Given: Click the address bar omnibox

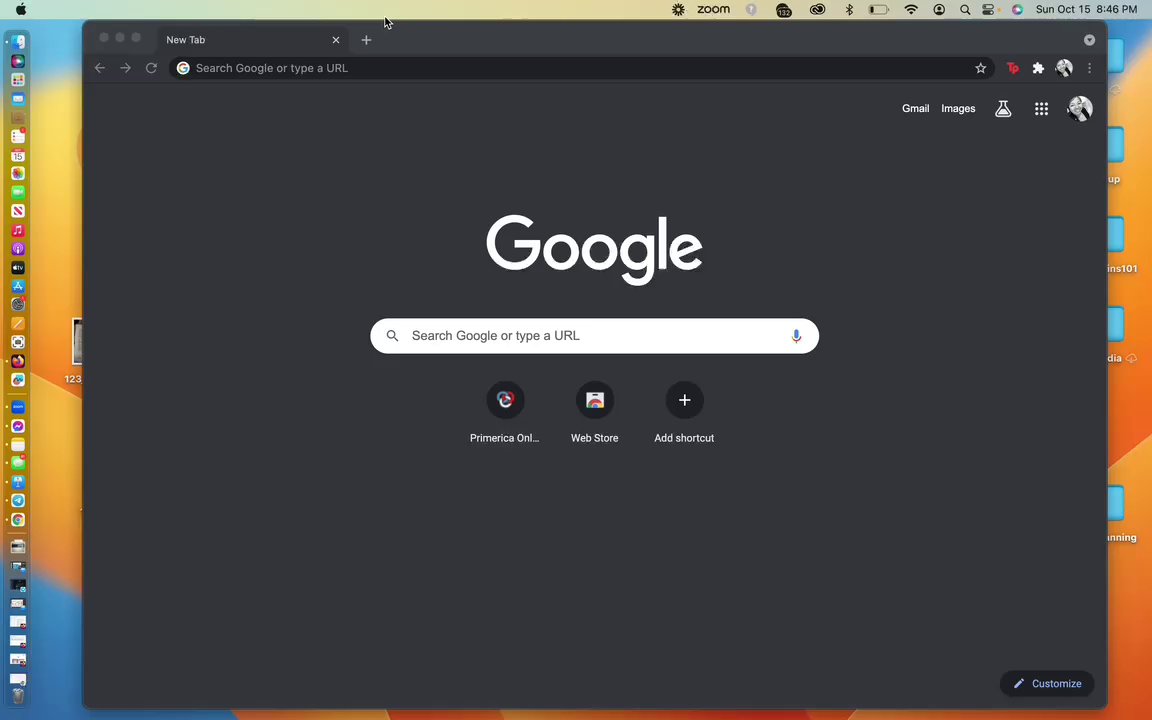Looking at the screenshot, I should [580, 68].
